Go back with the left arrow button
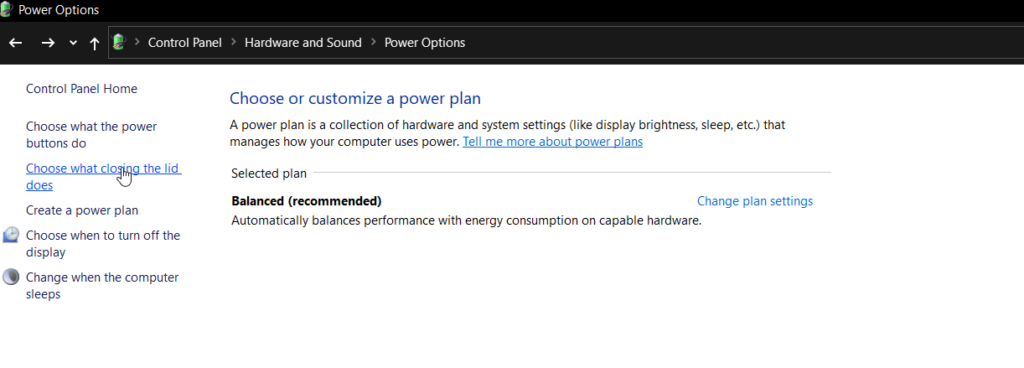 [16, 43]
